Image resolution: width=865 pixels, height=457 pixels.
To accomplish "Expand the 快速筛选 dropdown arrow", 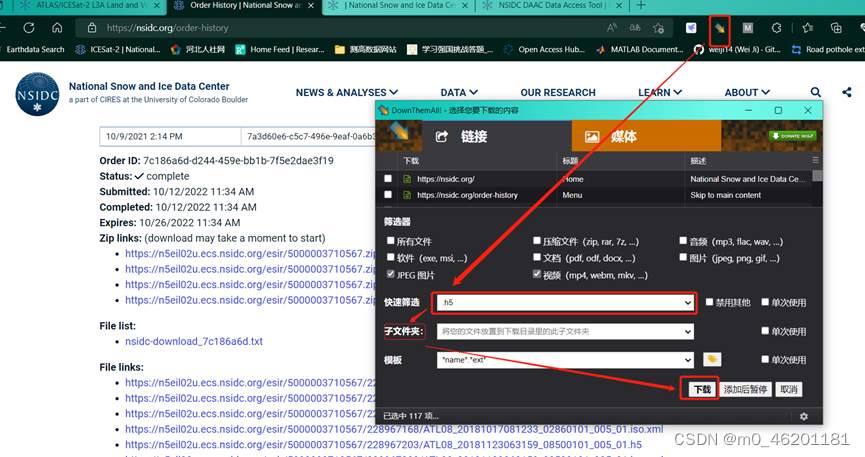I will click(x=687, y=302).
